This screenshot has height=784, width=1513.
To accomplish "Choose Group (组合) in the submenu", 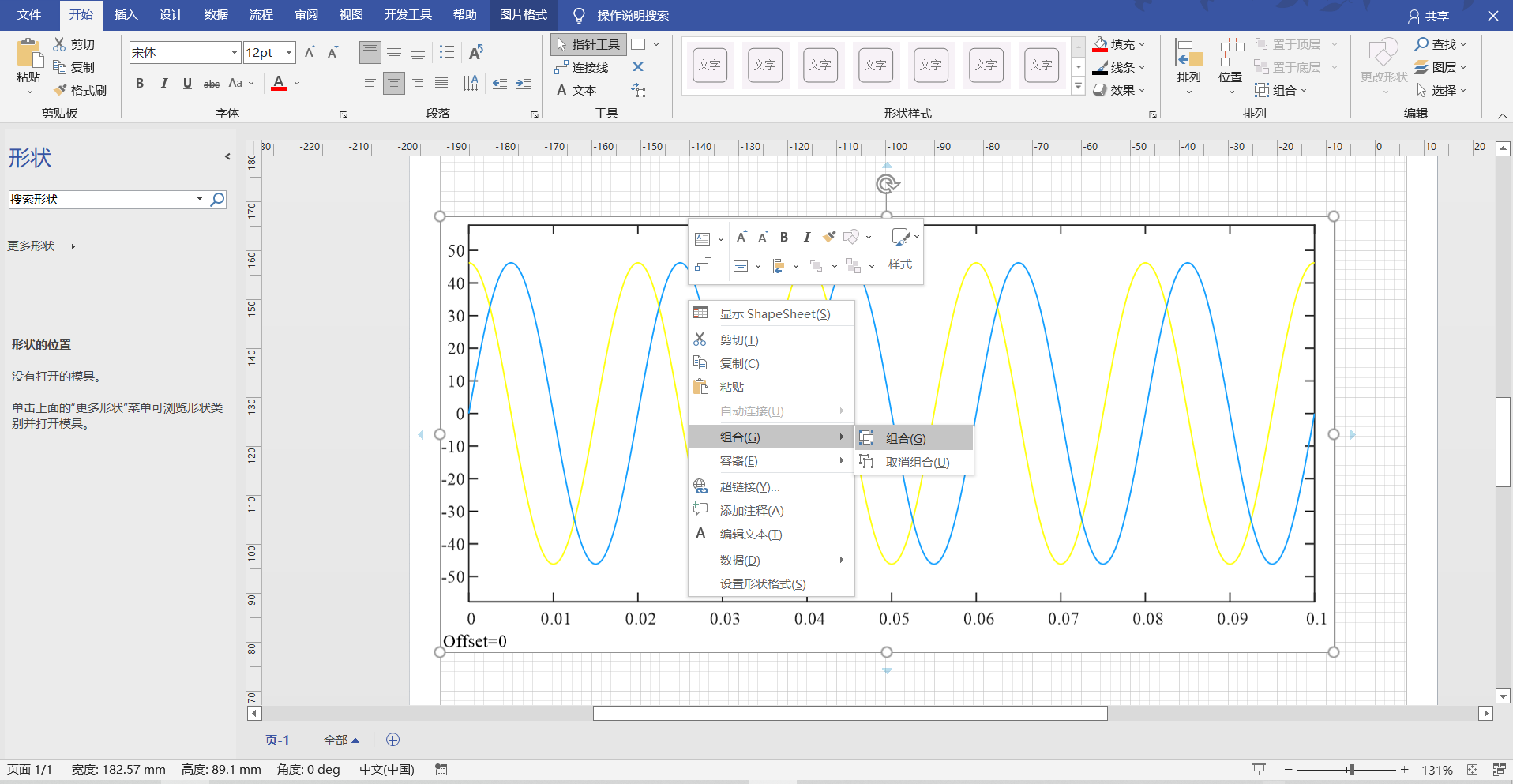I will coord(914,438).
